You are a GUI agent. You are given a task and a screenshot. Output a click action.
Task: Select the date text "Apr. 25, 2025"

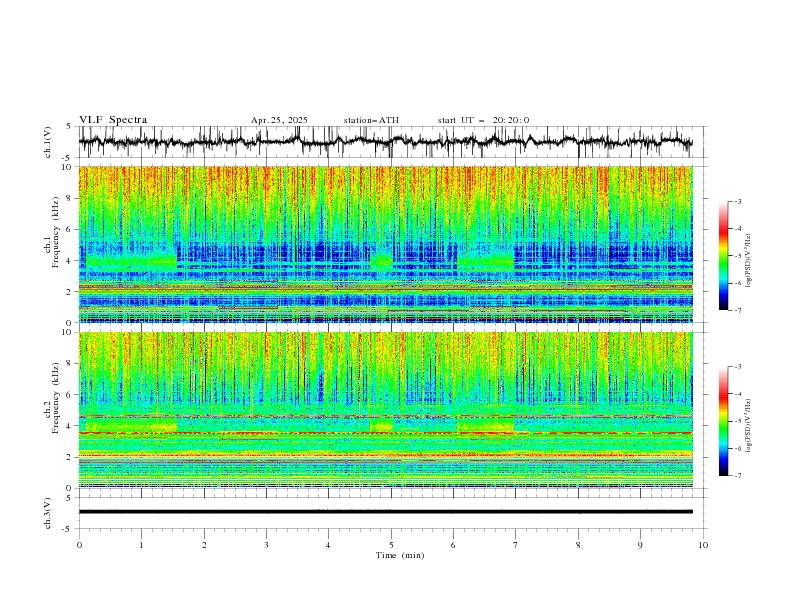(279, 120)
